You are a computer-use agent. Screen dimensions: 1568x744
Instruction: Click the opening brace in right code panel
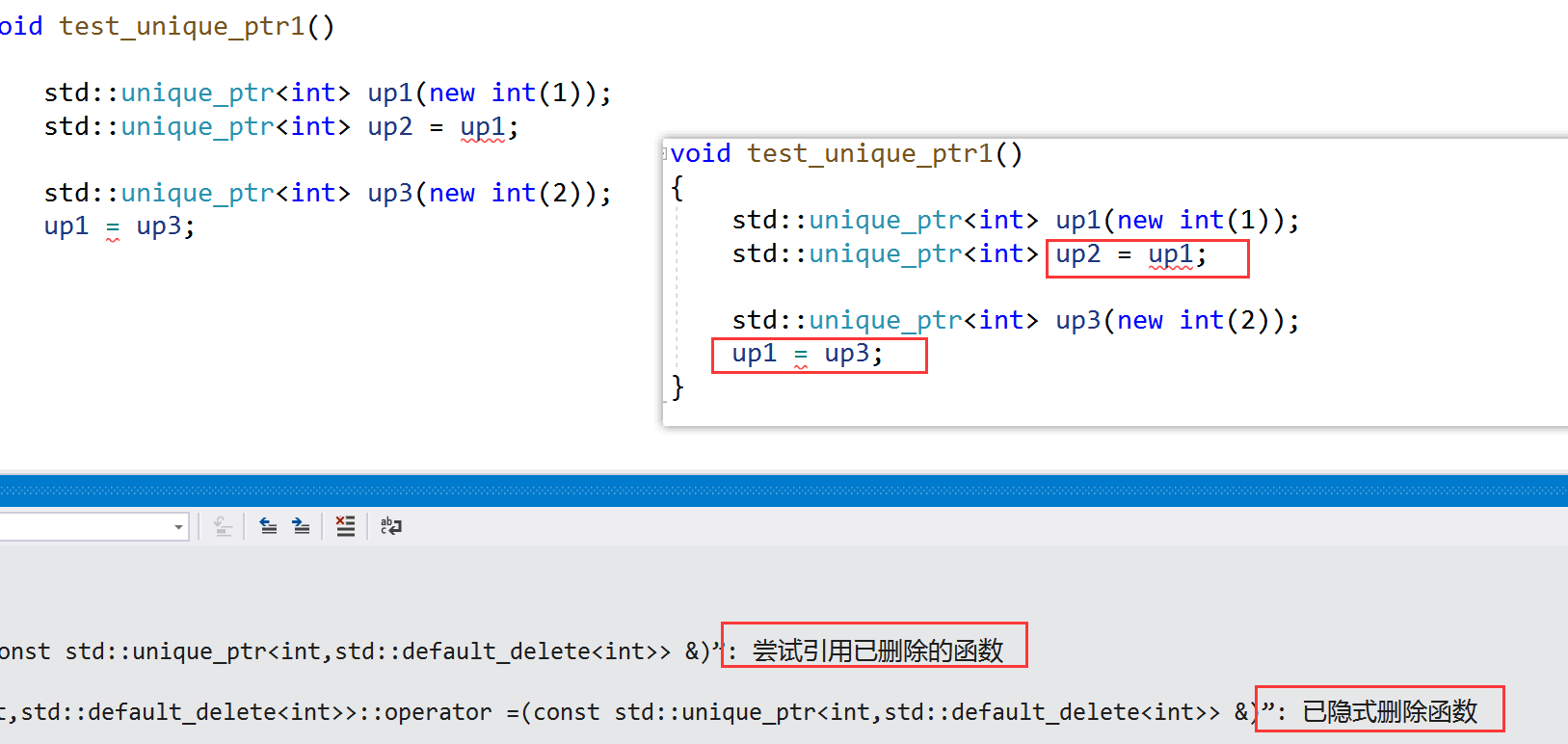(678, 188)
